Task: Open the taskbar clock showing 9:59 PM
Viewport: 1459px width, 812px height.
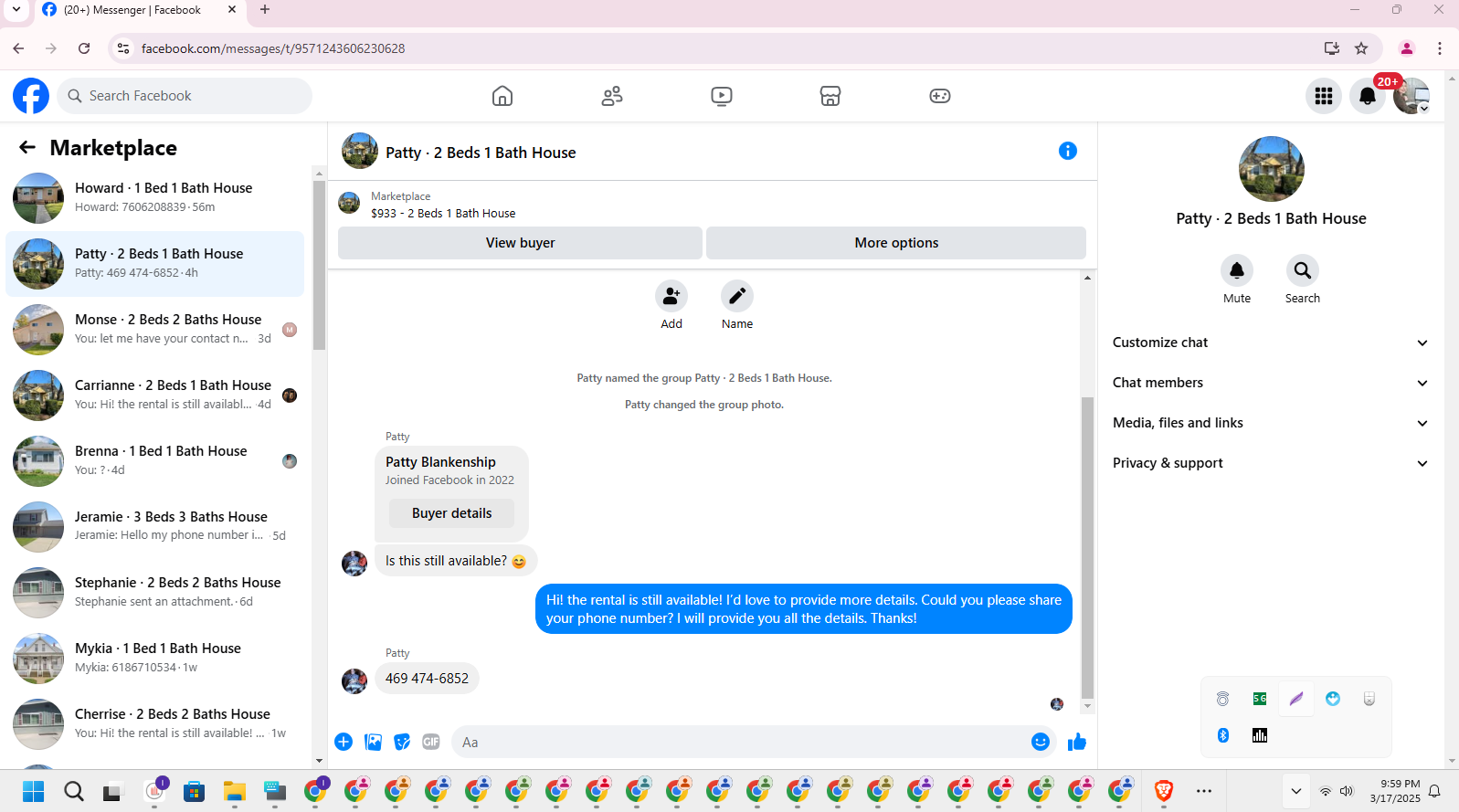Action: click(x=1395, y=791)
